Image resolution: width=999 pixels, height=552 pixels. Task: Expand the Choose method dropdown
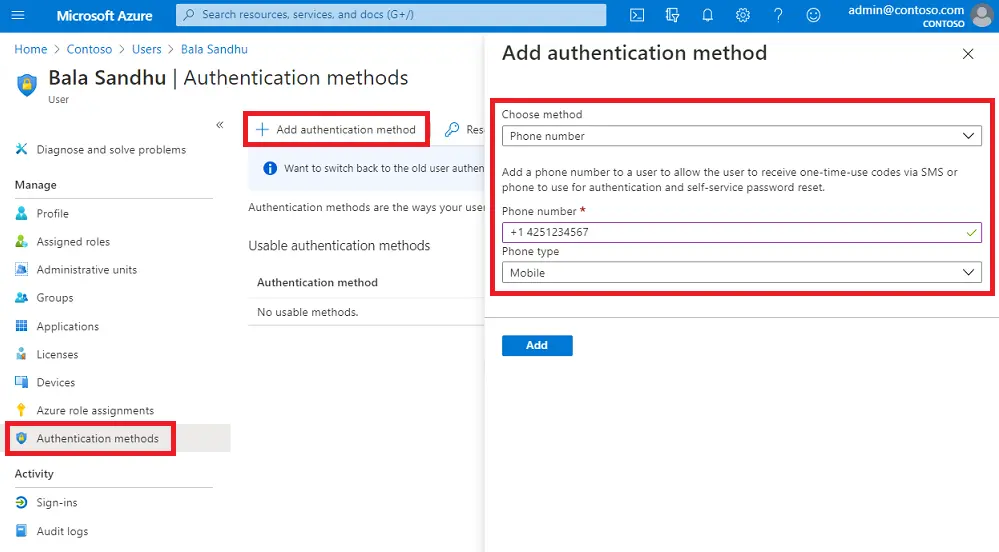[741, 136]
